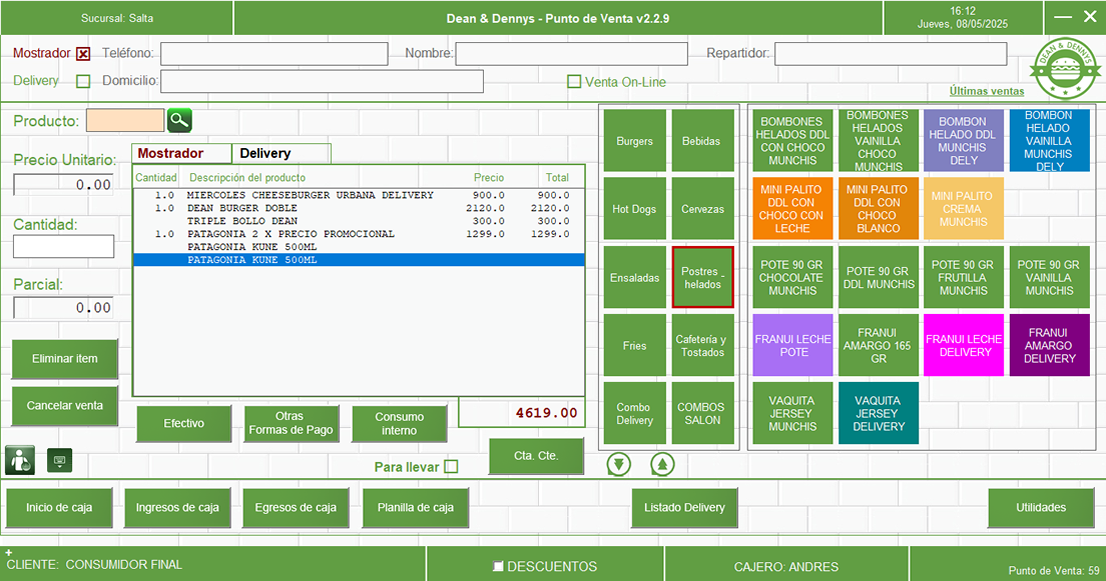The width and height of the screenshot is (1106, 581).
Task: Pay with the Efectivo button
Action: [184, 423]
